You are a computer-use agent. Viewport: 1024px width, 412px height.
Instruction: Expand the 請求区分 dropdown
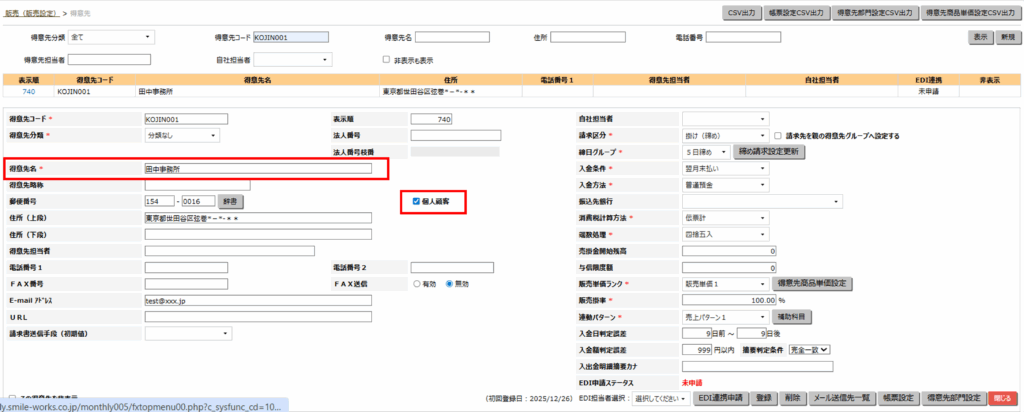click(725, 136)
